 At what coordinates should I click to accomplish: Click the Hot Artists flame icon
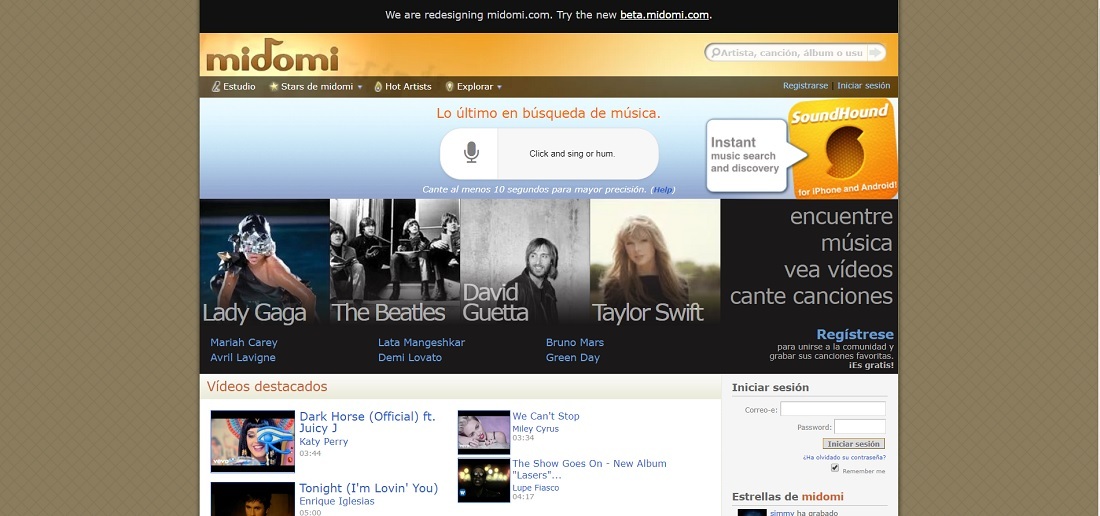point(378,86)
